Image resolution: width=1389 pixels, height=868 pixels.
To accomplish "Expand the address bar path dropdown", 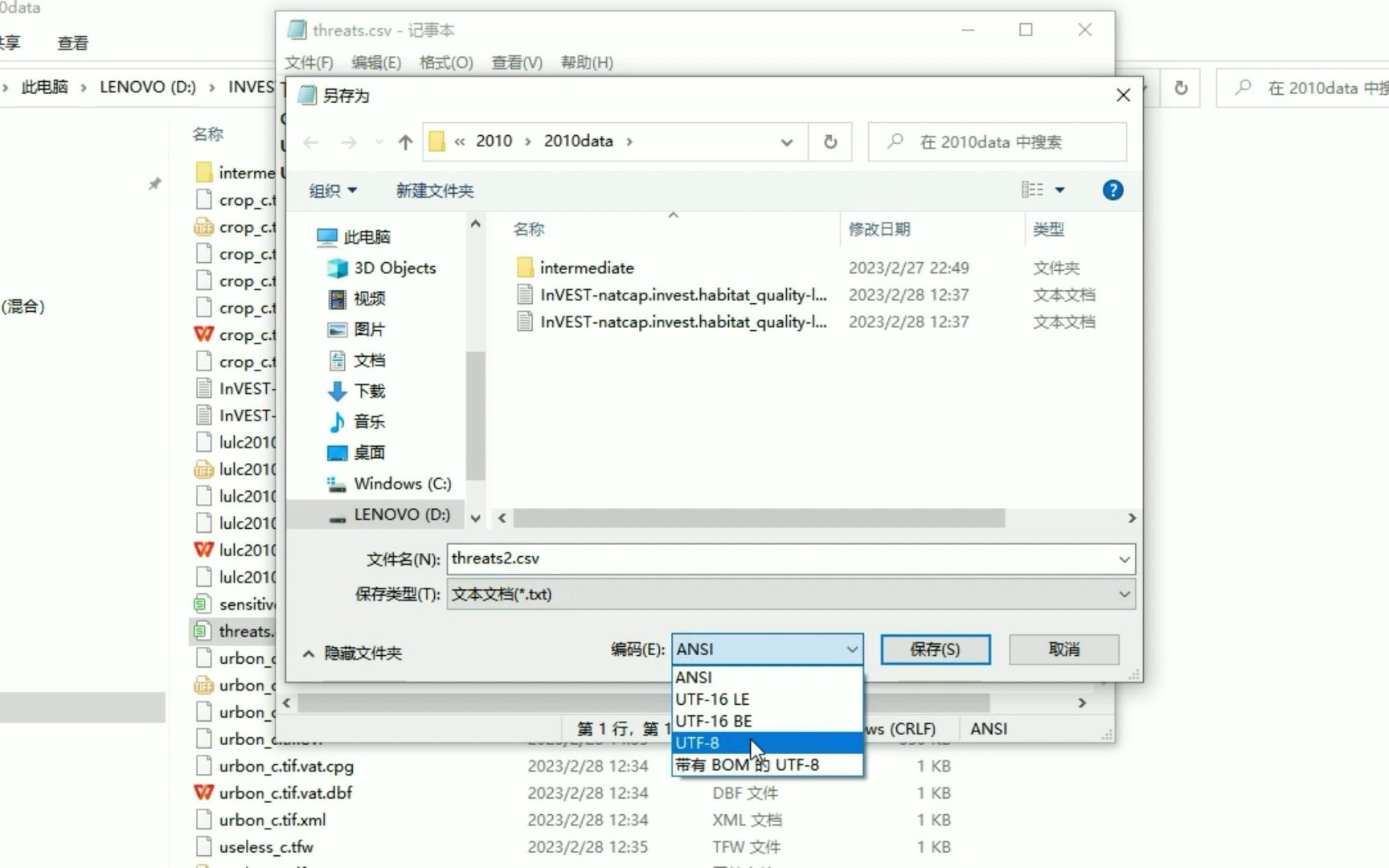I will tap(787, 142).
